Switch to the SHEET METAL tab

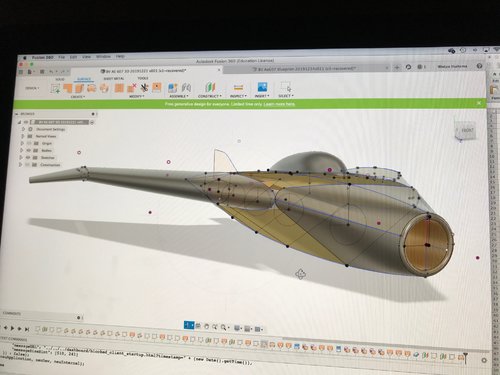[114, 79]
